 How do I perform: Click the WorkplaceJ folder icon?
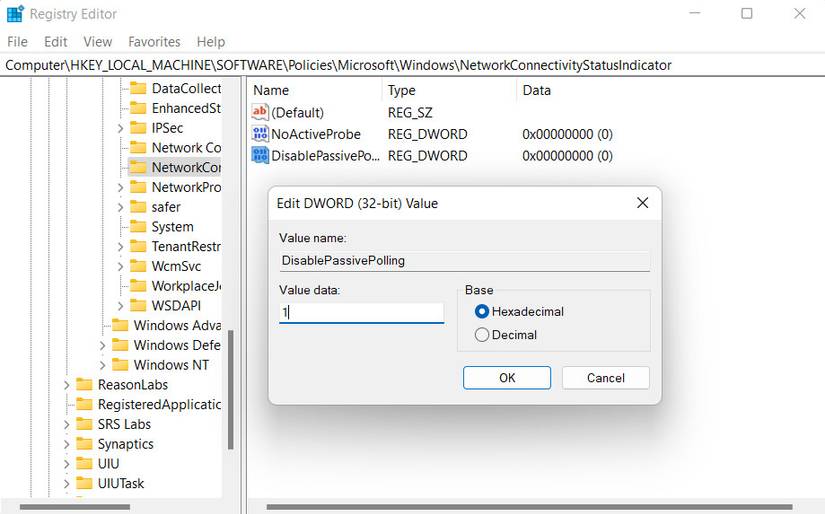pyautogui.click(x=138, y=285)
